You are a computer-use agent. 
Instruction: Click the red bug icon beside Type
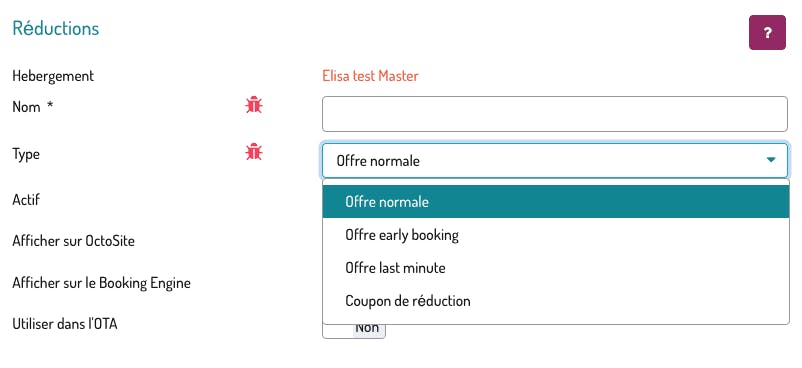253,151
